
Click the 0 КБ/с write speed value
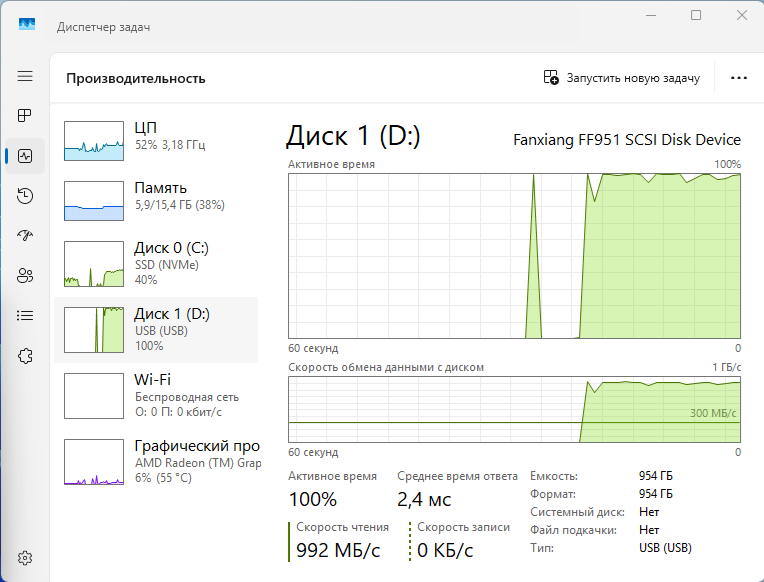click(x=445, y=550)
